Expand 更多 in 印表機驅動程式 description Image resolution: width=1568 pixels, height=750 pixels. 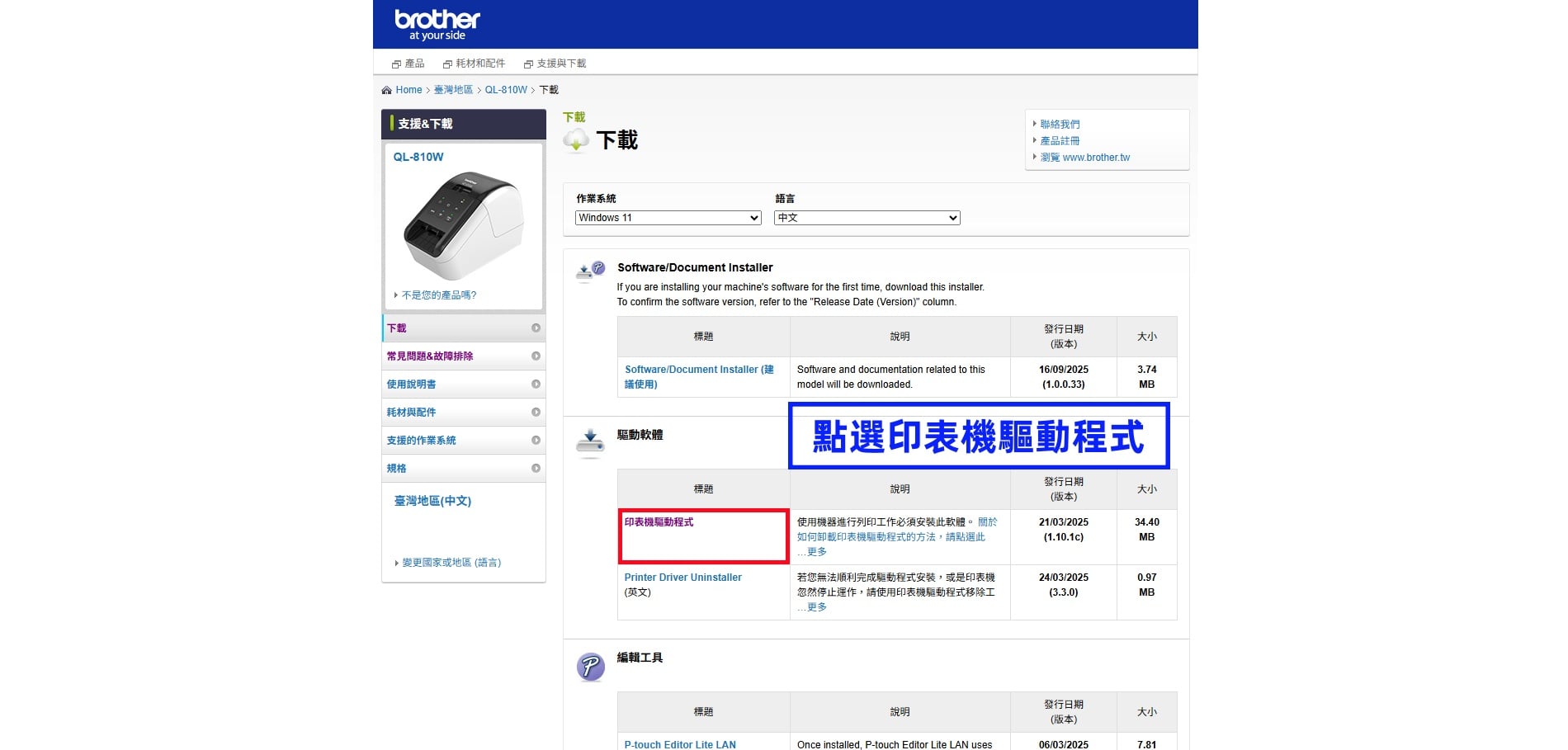(x=816, y=552)
